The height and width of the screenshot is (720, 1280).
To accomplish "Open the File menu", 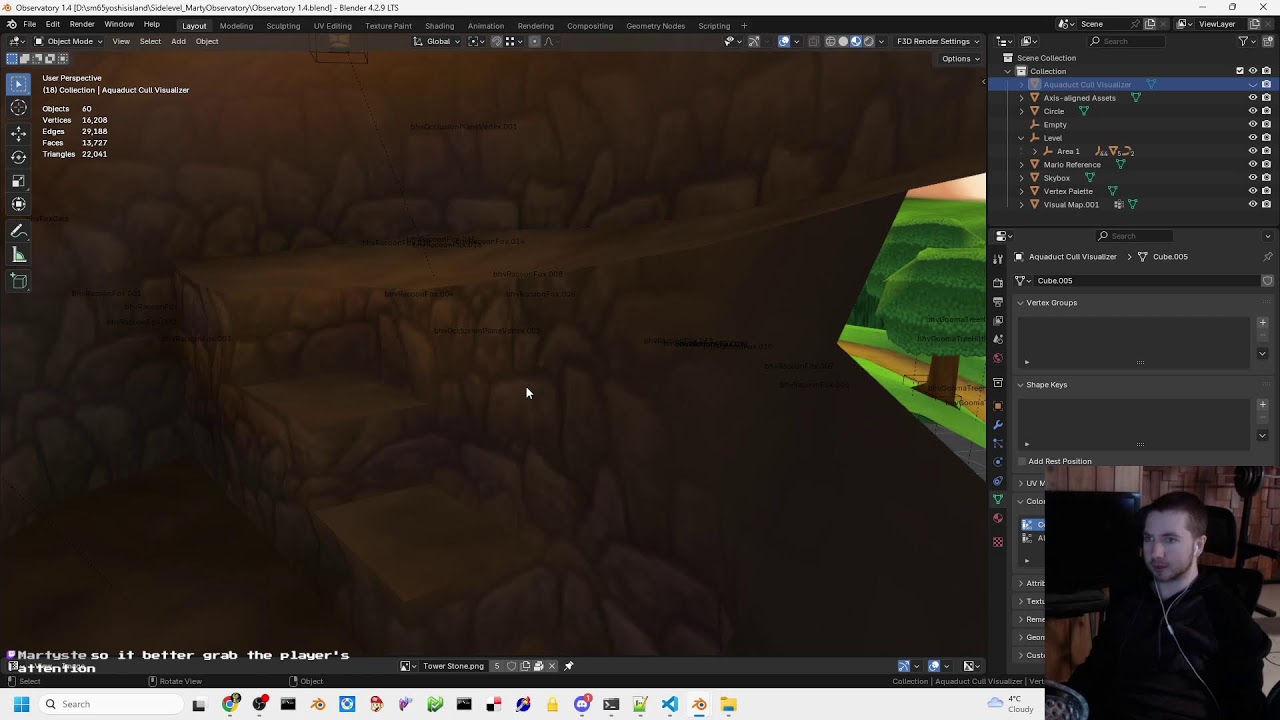I will click(30, 24).
